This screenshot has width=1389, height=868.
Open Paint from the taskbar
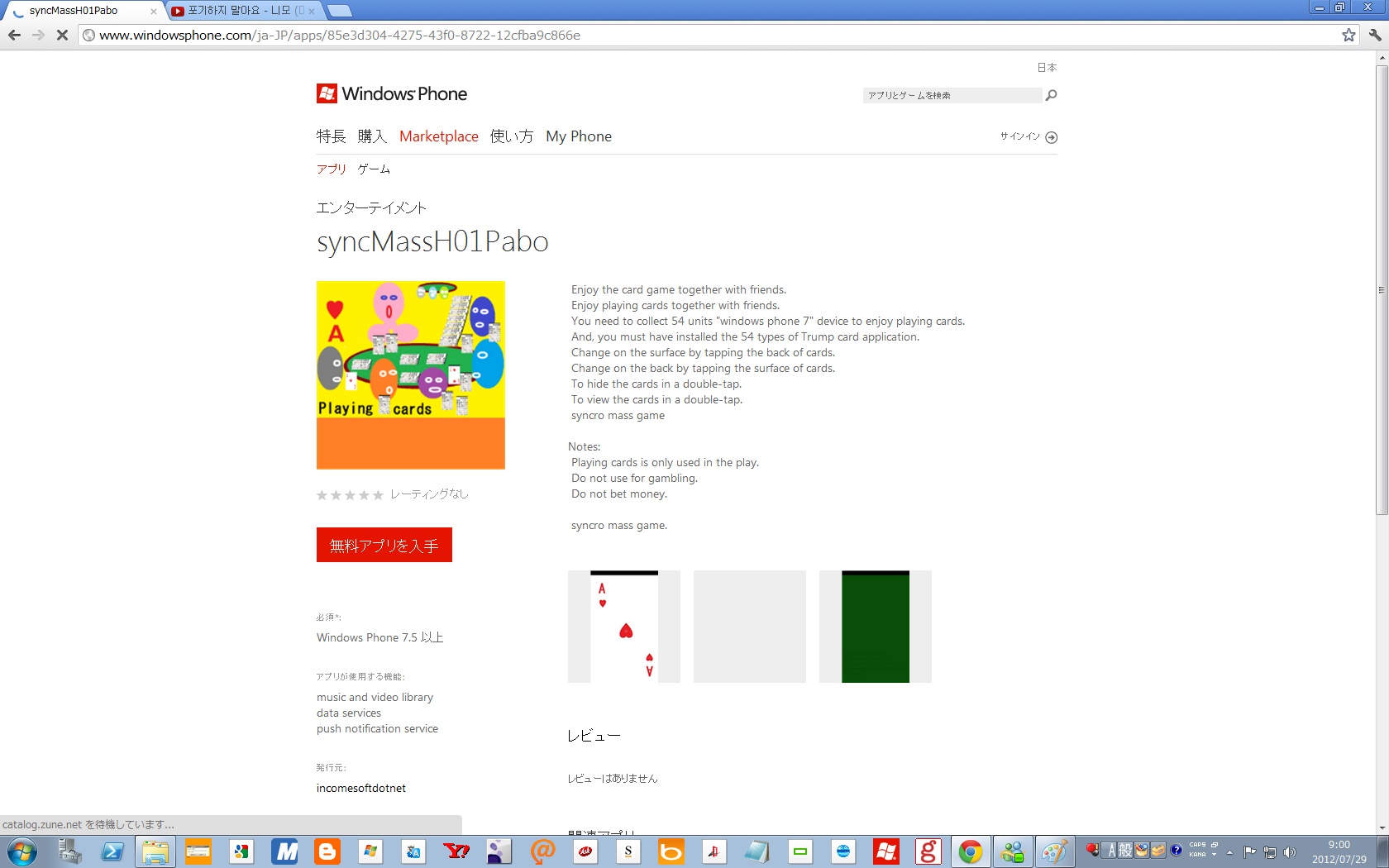(1055, 851)
